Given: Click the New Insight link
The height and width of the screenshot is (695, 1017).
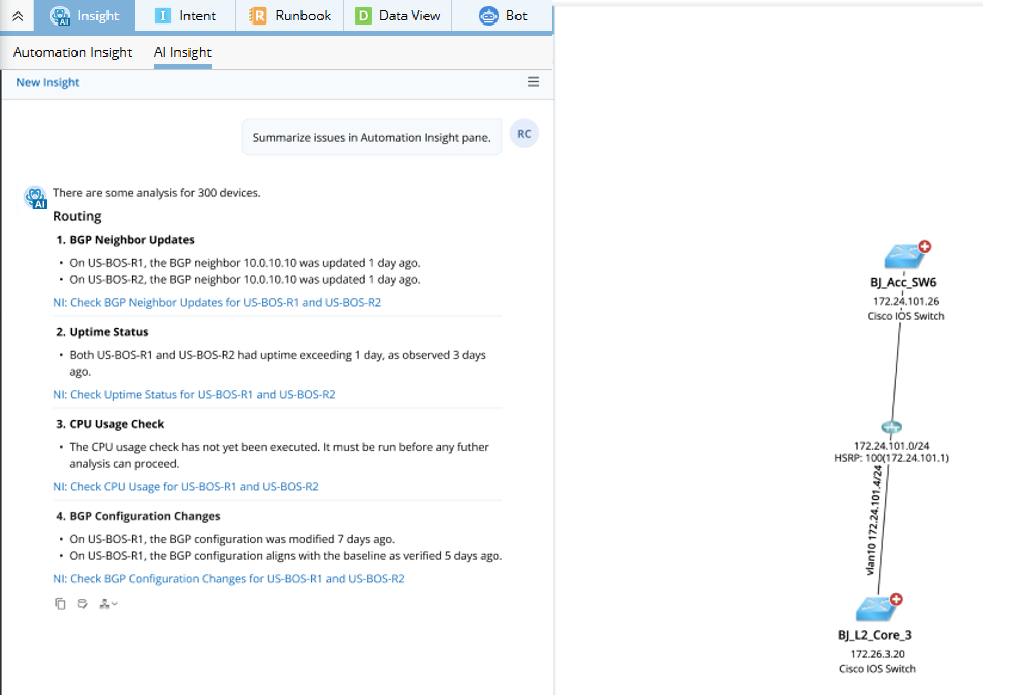Looking at the screenshot, I should point(47,83).
